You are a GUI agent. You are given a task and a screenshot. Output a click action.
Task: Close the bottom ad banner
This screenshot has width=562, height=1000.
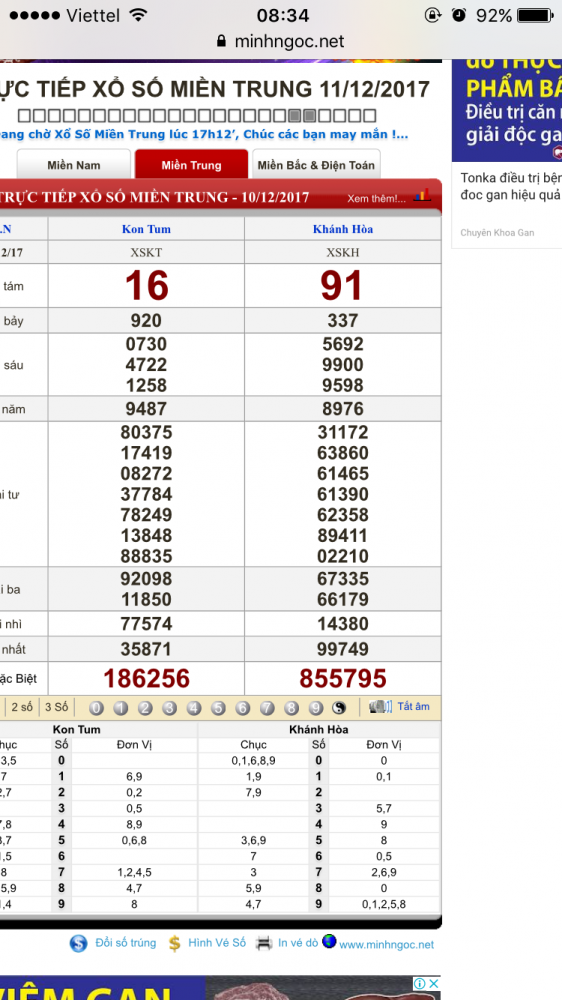pos(433,983)
